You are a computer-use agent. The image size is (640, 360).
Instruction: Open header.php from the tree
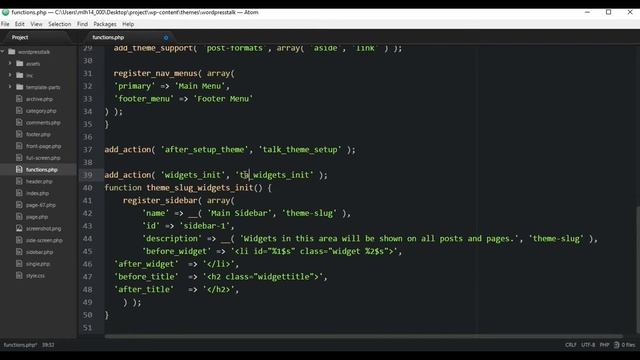(39, 182)
